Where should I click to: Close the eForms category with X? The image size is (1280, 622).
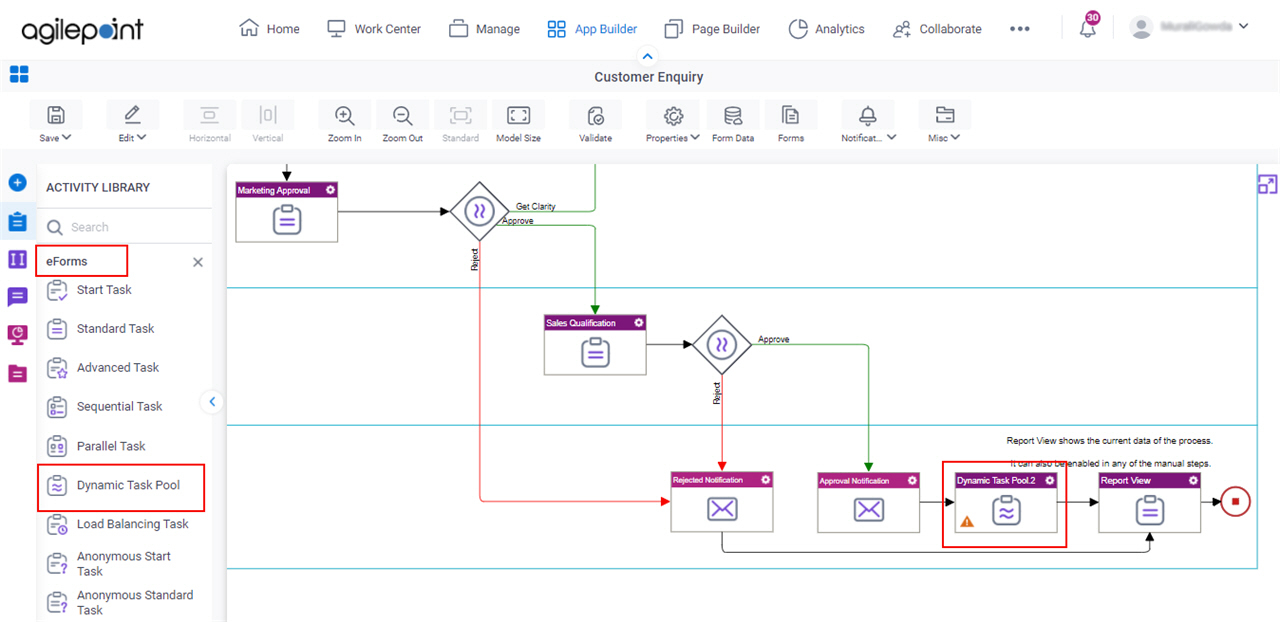tap(198, 262)
